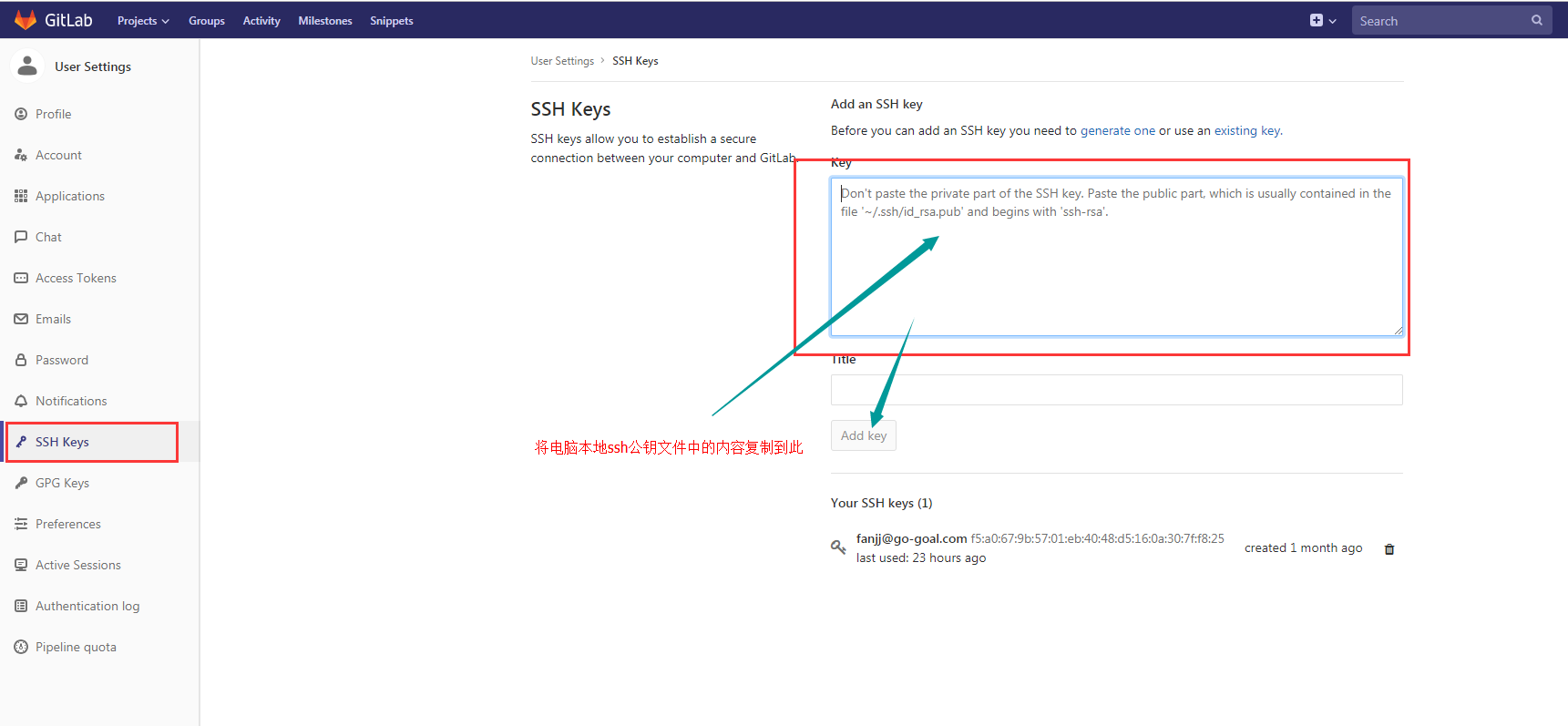Click the 'created 1 month ago' text
The image size is (1568, 726).
[1304, 547]
